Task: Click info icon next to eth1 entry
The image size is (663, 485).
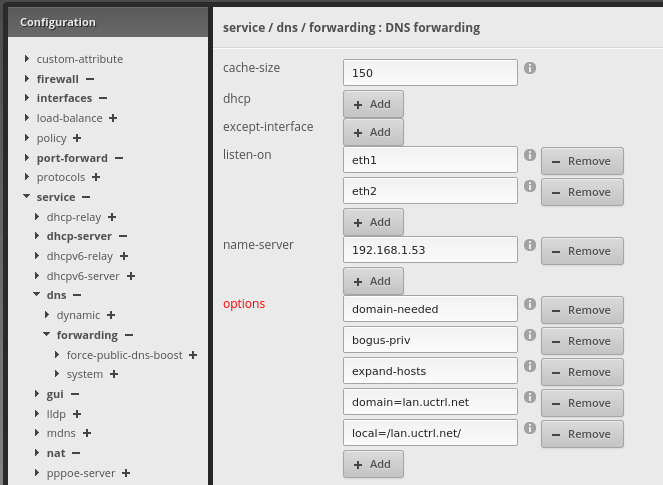Action: (x=530, y=156)
